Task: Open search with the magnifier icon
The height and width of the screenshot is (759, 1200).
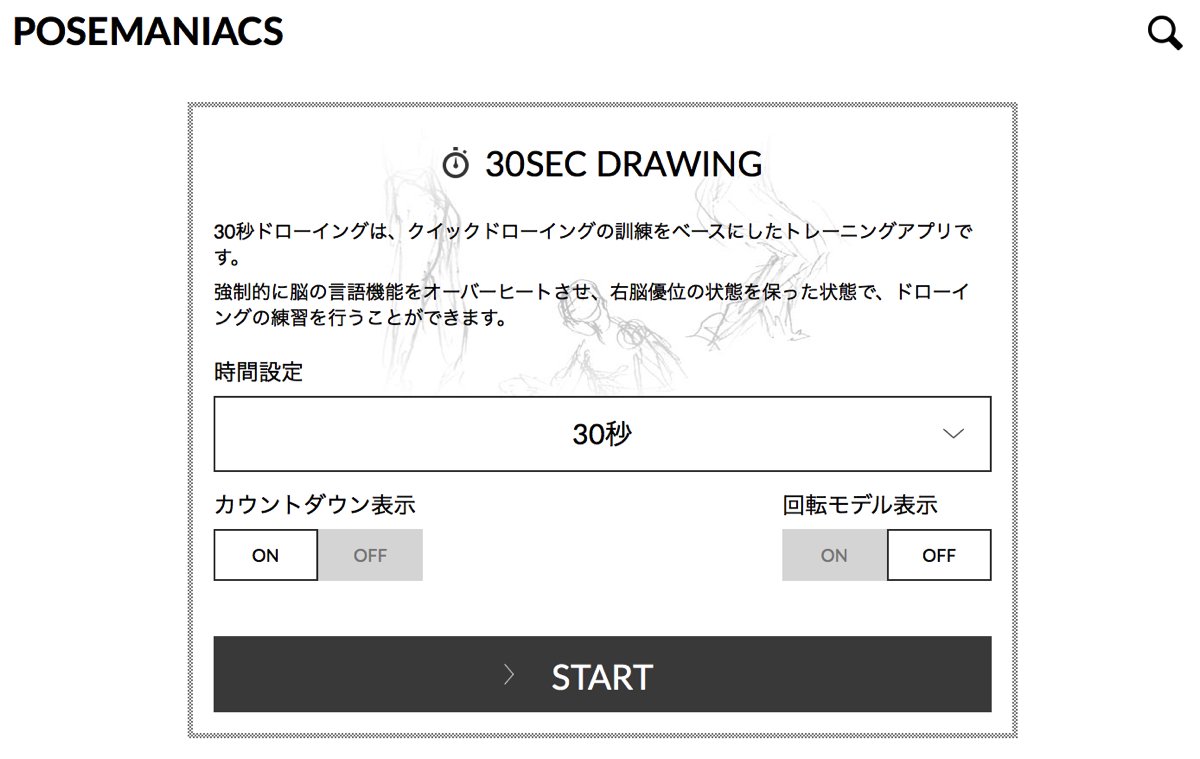Action: 1165,33
